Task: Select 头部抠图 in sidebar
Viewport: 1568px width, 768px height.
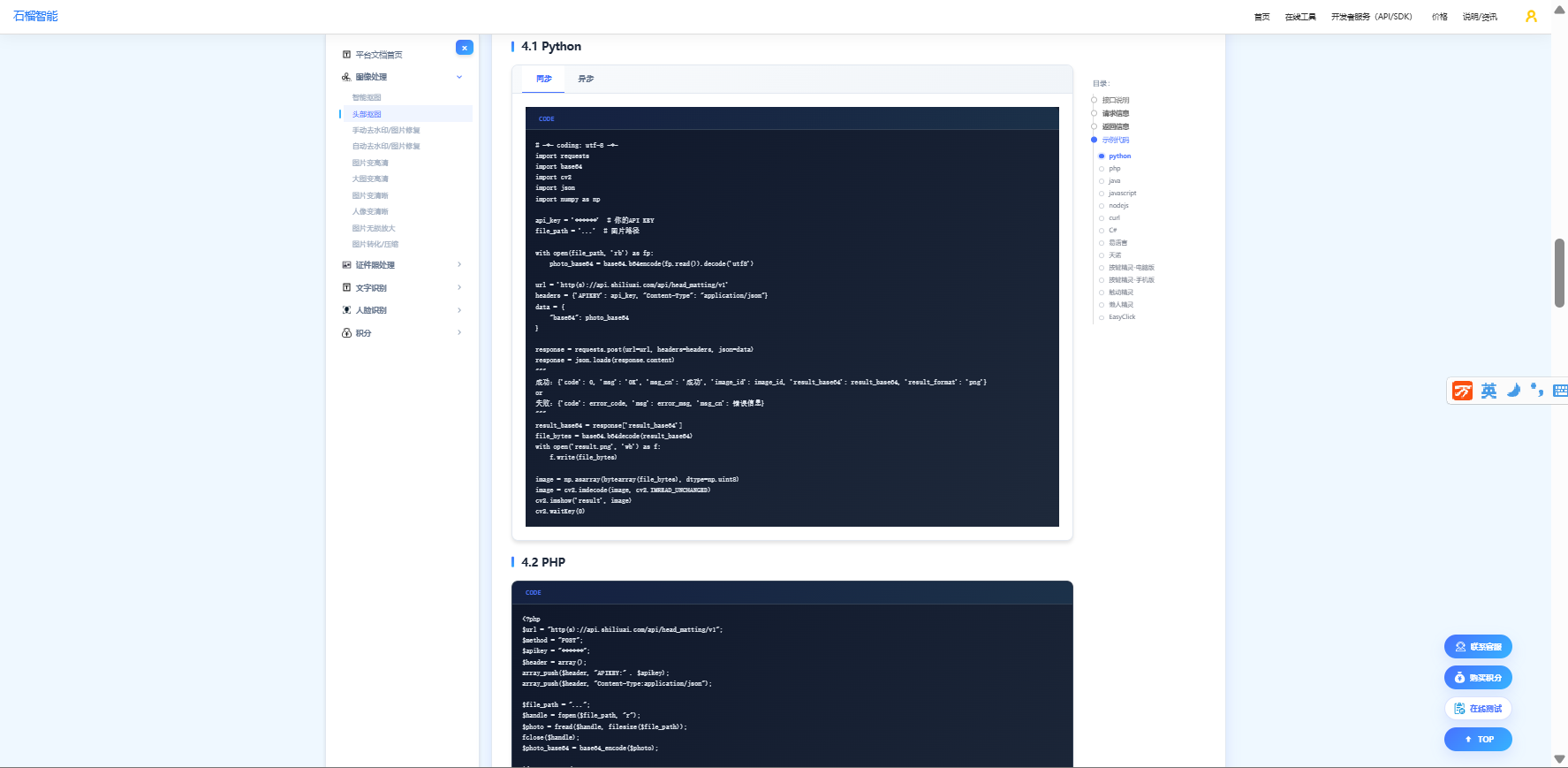Action: tap(367, 114)
